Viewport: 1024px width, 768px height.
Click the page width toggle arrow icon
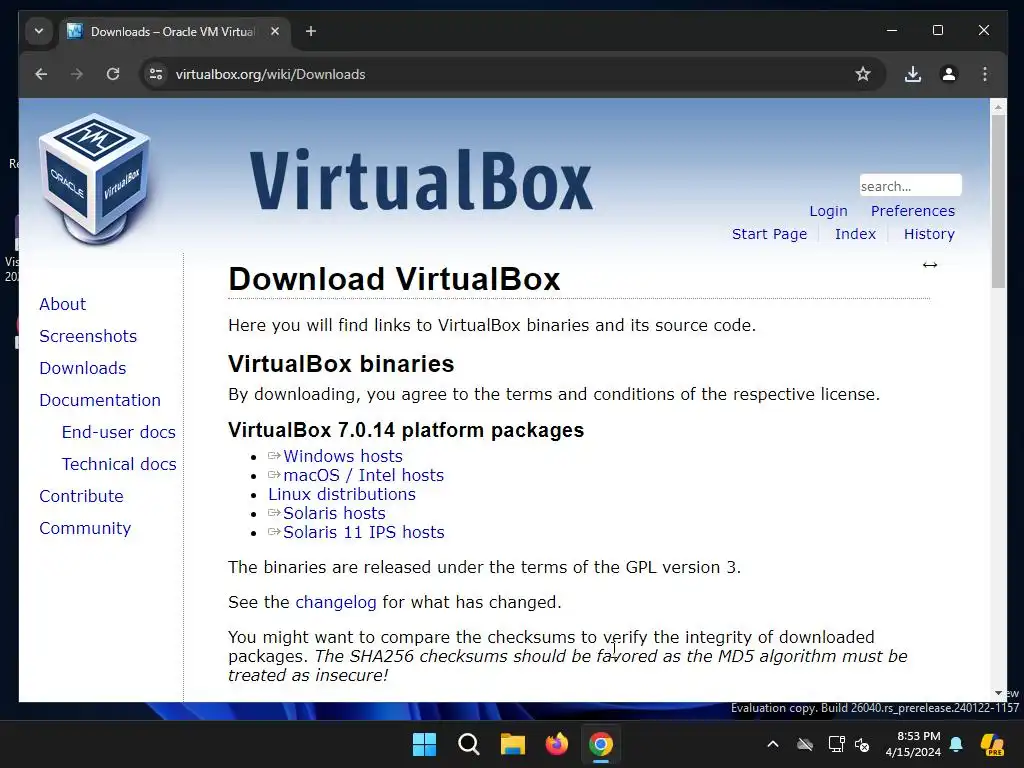click(930, 264)
